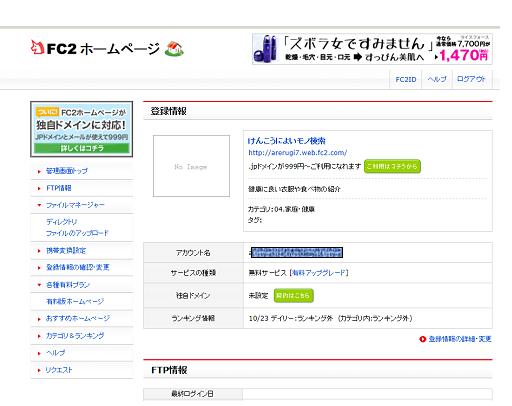Open 有料版ホームページ sidebar link

point(75,301)
